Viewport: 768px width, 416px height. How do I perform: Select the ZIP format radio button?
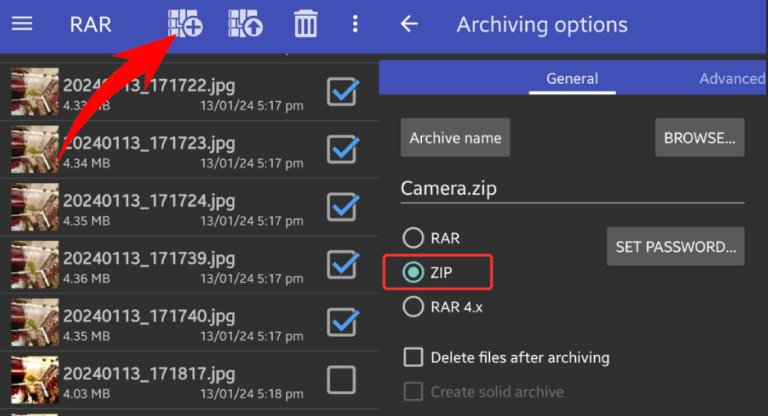[413, 272]
